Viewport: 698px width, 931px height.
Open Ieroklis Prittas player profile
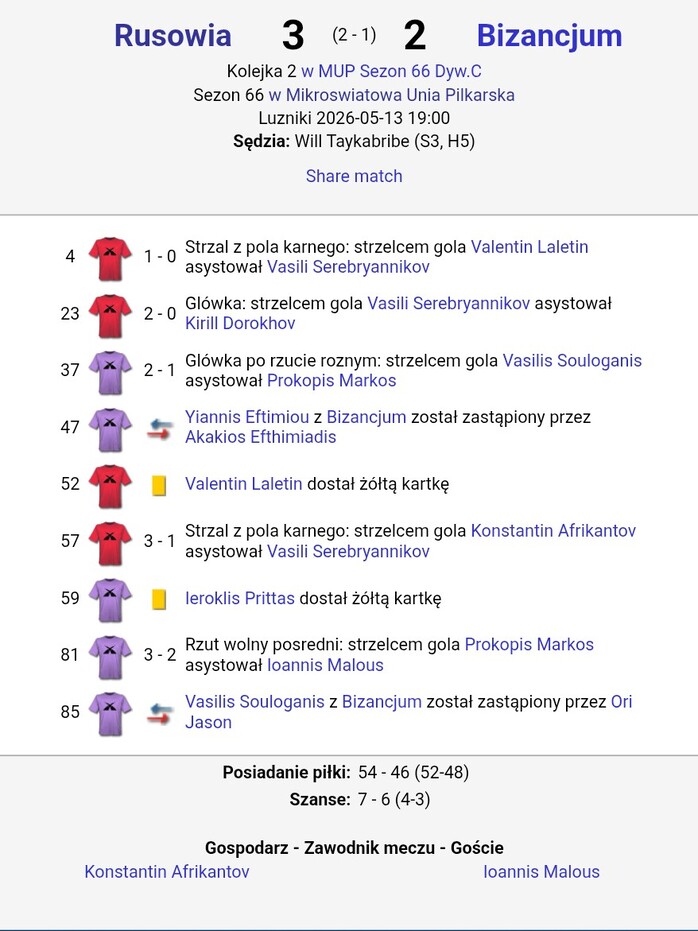(x=240, y=598)
